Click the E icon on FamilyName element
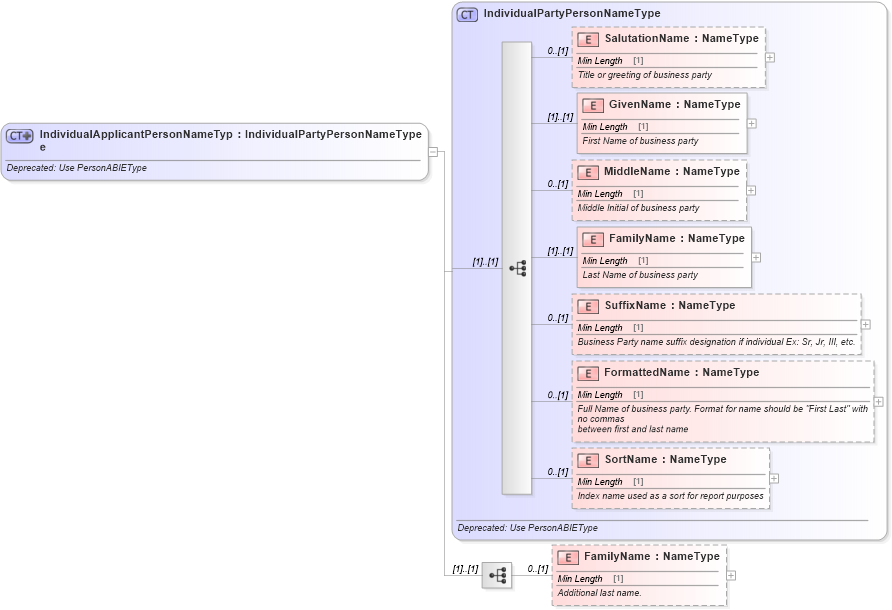 click(x=593, y=239)
